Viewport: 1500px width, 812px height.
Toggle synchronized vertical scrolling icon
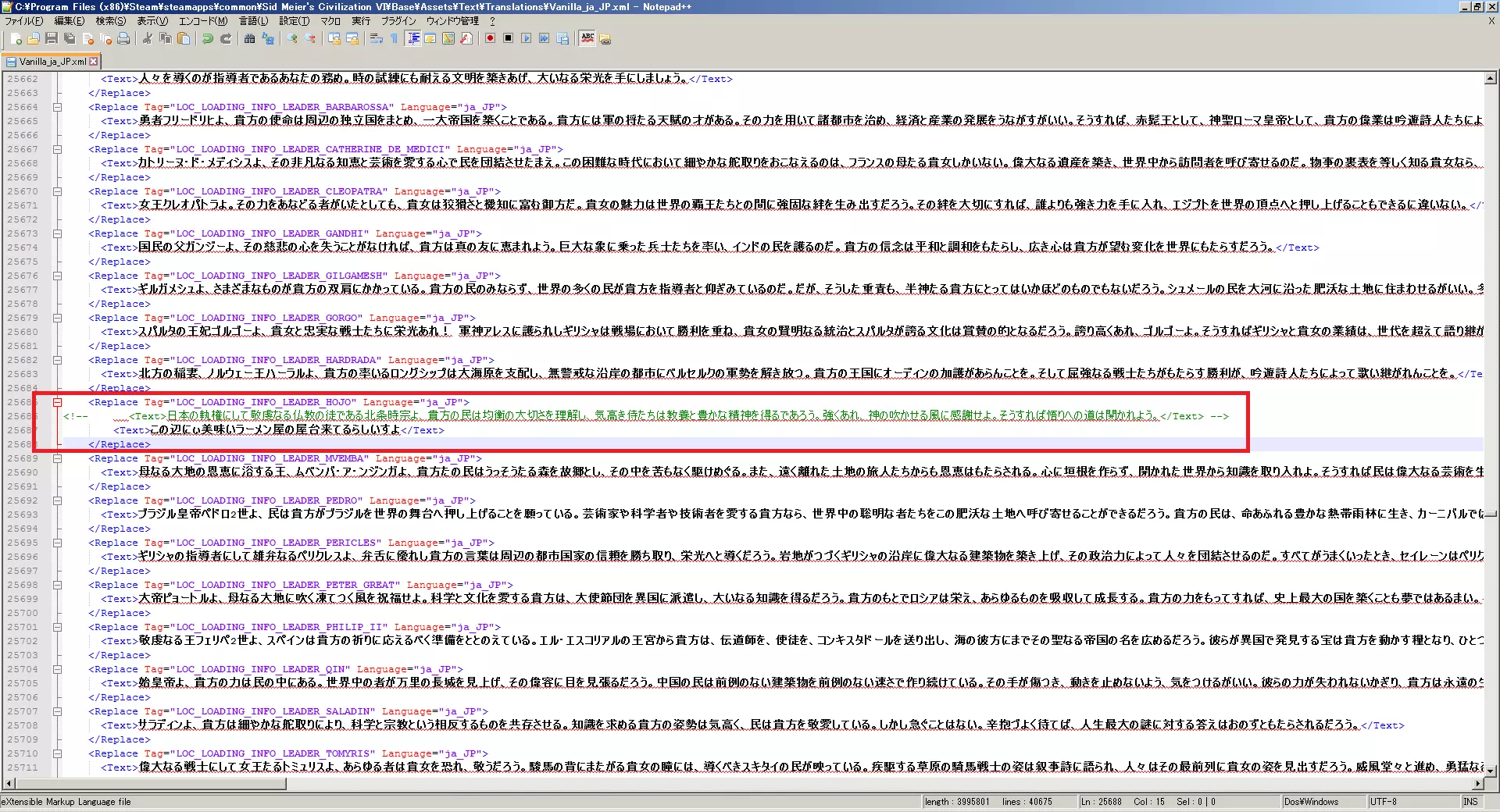click(334, 38)
